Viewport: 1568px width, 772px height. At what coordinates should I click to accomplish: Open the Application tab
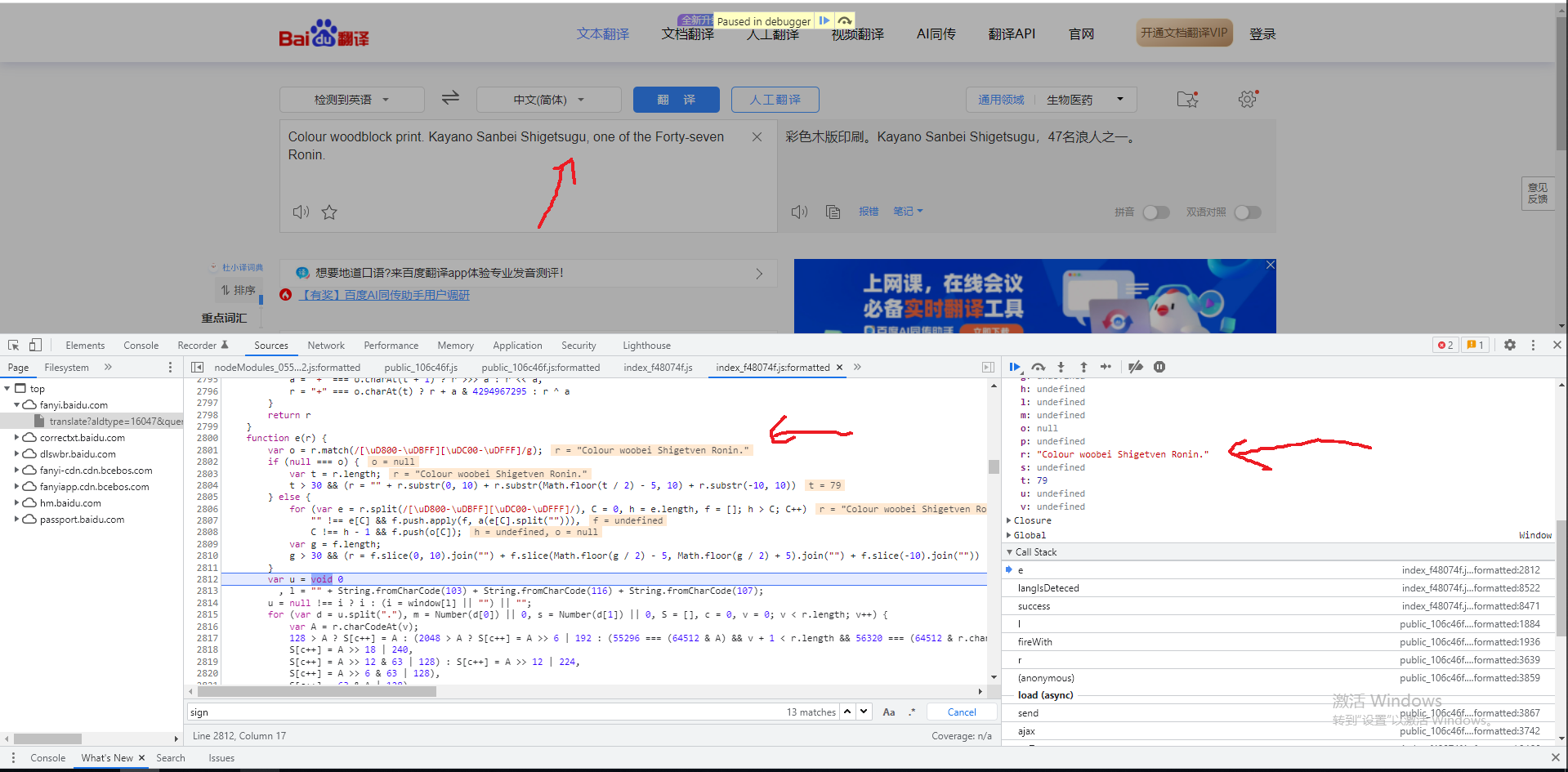517,345
